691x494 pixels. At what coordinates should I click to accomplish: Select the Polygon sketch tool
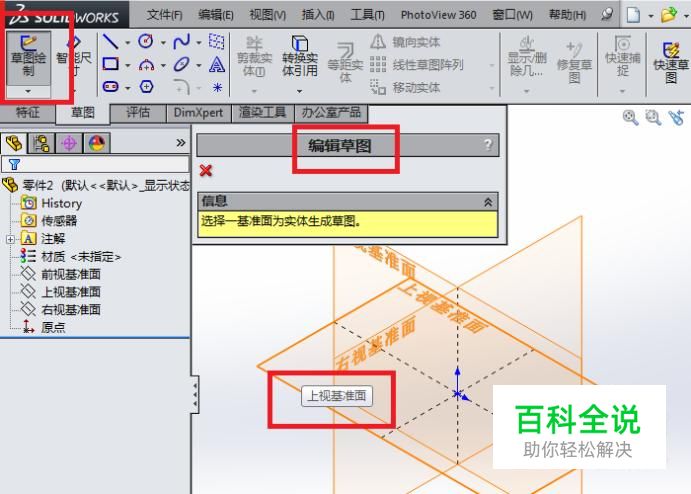click(146, 87)
